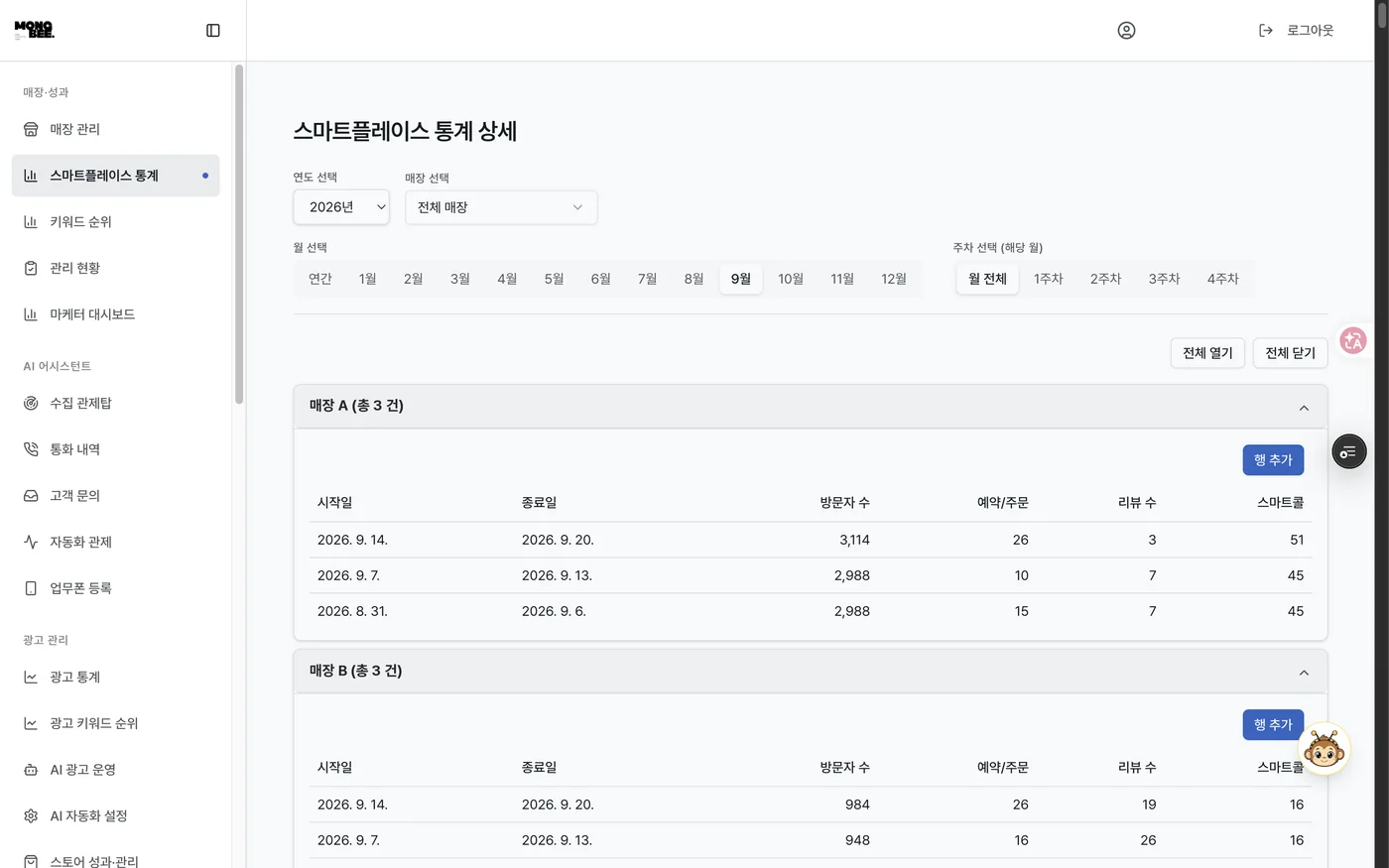Click 매장 A visitor count 3,114
Viewport: 1389px width, 868px height.
click(x=854, y=540)
